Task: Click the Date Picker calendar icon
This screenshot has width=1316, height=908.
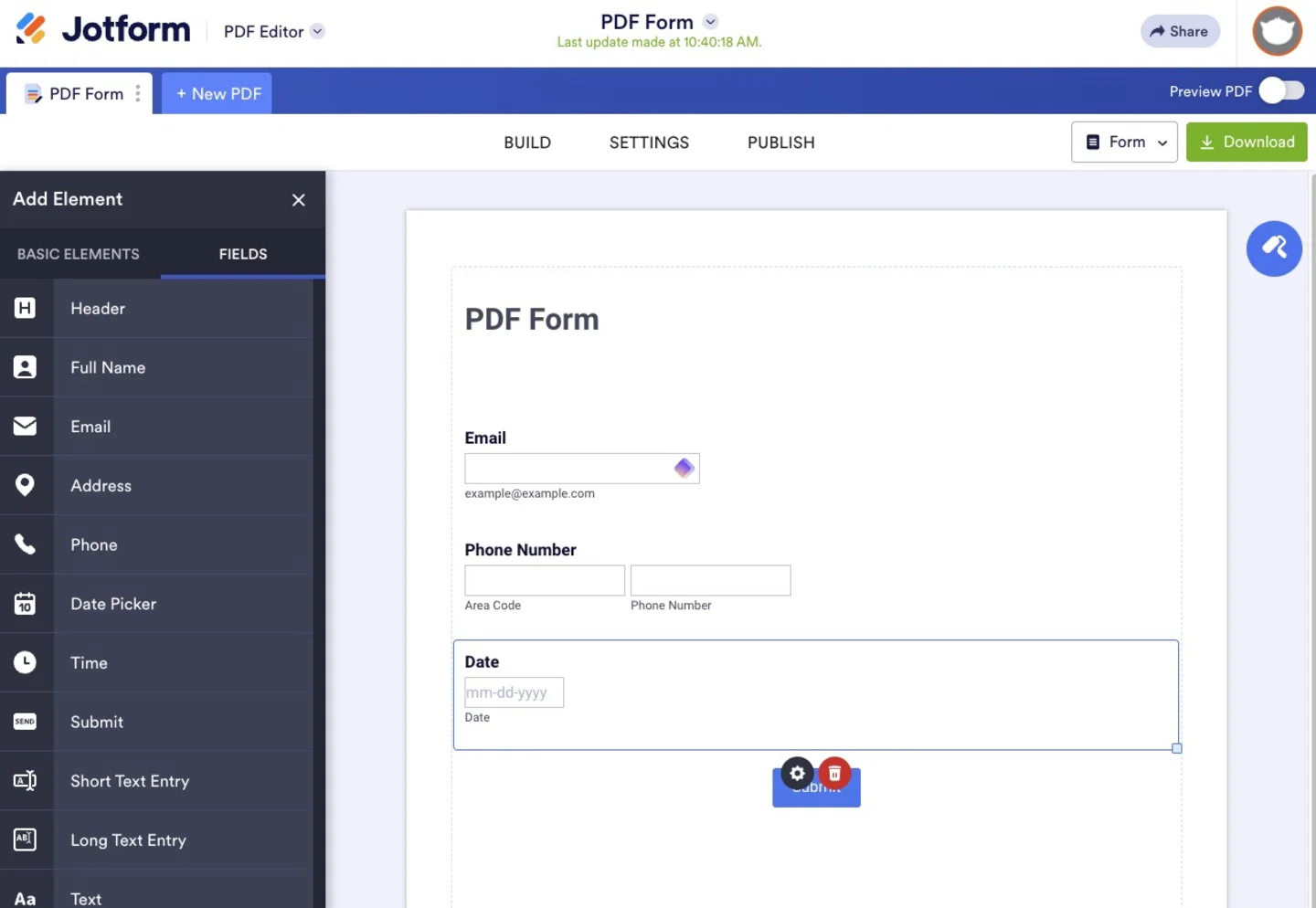Action: [26, 604]
